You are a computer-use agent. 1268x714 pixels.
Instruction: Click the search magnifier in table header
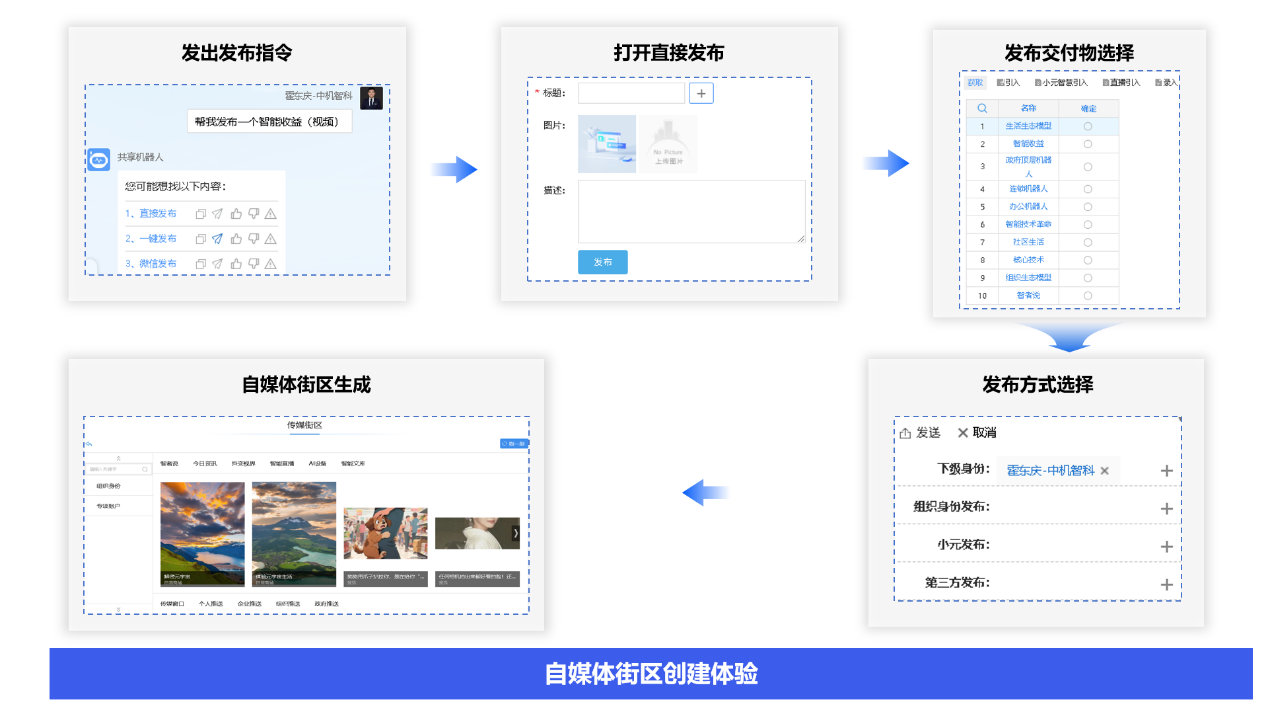pos(982,108)
